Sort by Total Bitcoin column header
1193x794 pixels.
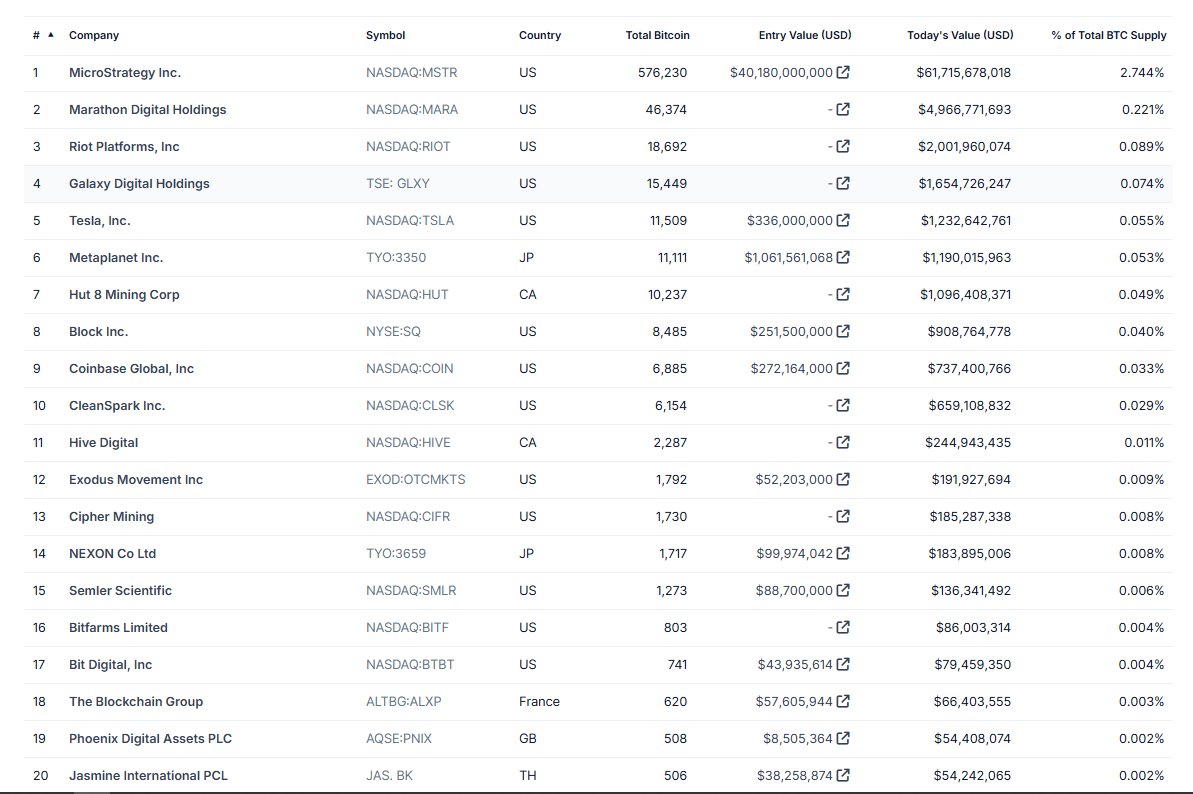657,35
